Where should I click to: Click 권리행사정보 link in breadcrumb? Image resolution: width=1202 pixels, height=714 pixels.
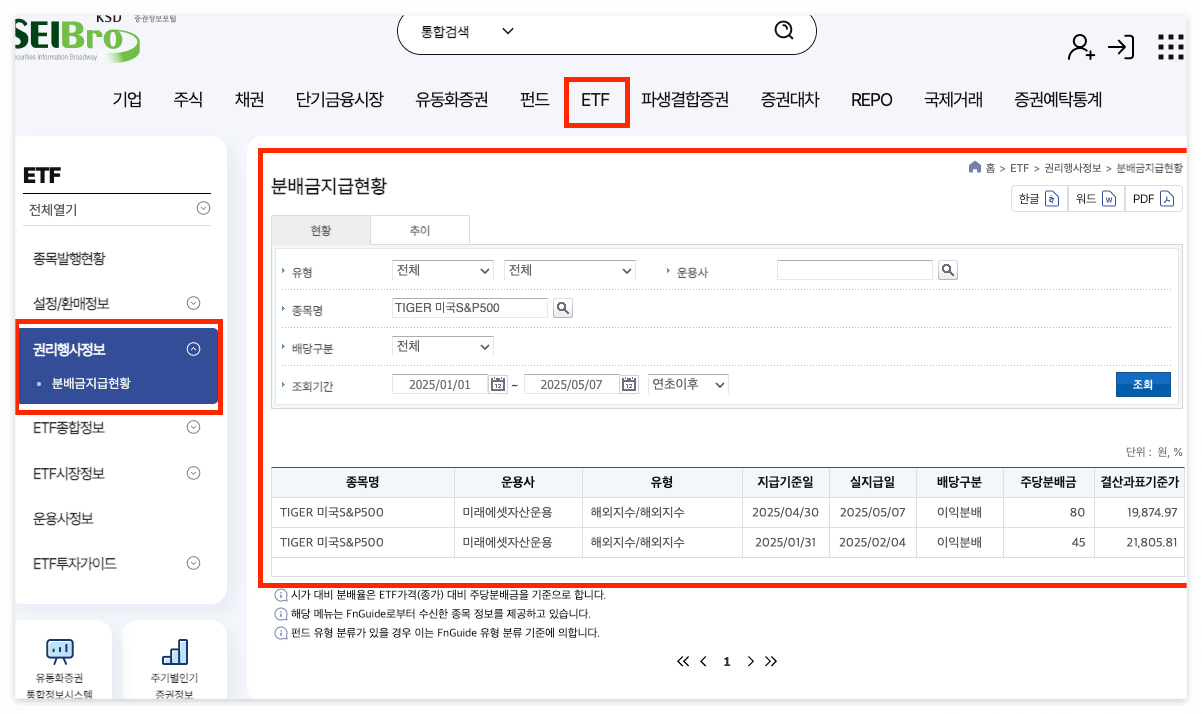[1073, 168]
